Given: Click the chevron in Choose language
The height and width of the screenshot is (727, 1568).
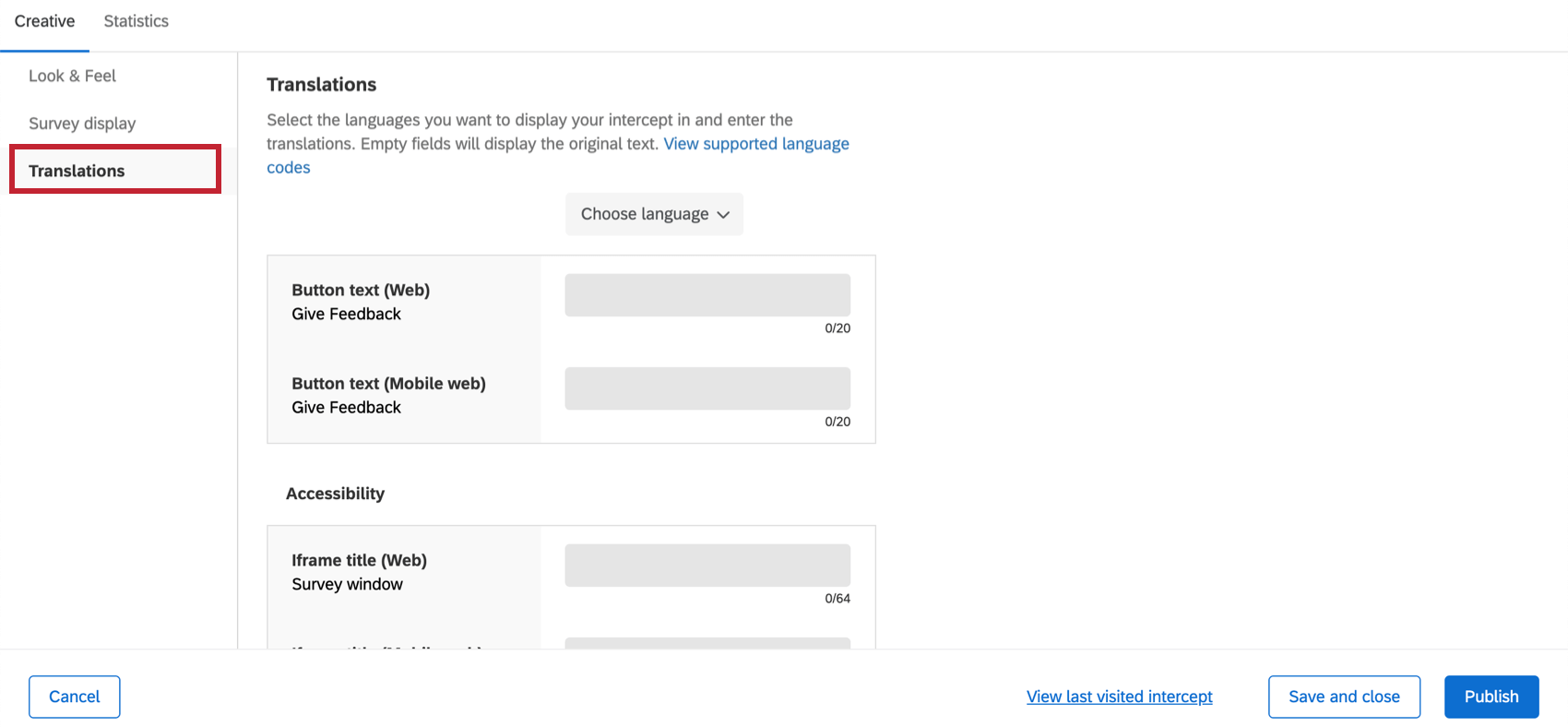Looking at the screenshot, I should tap(723, 215).
